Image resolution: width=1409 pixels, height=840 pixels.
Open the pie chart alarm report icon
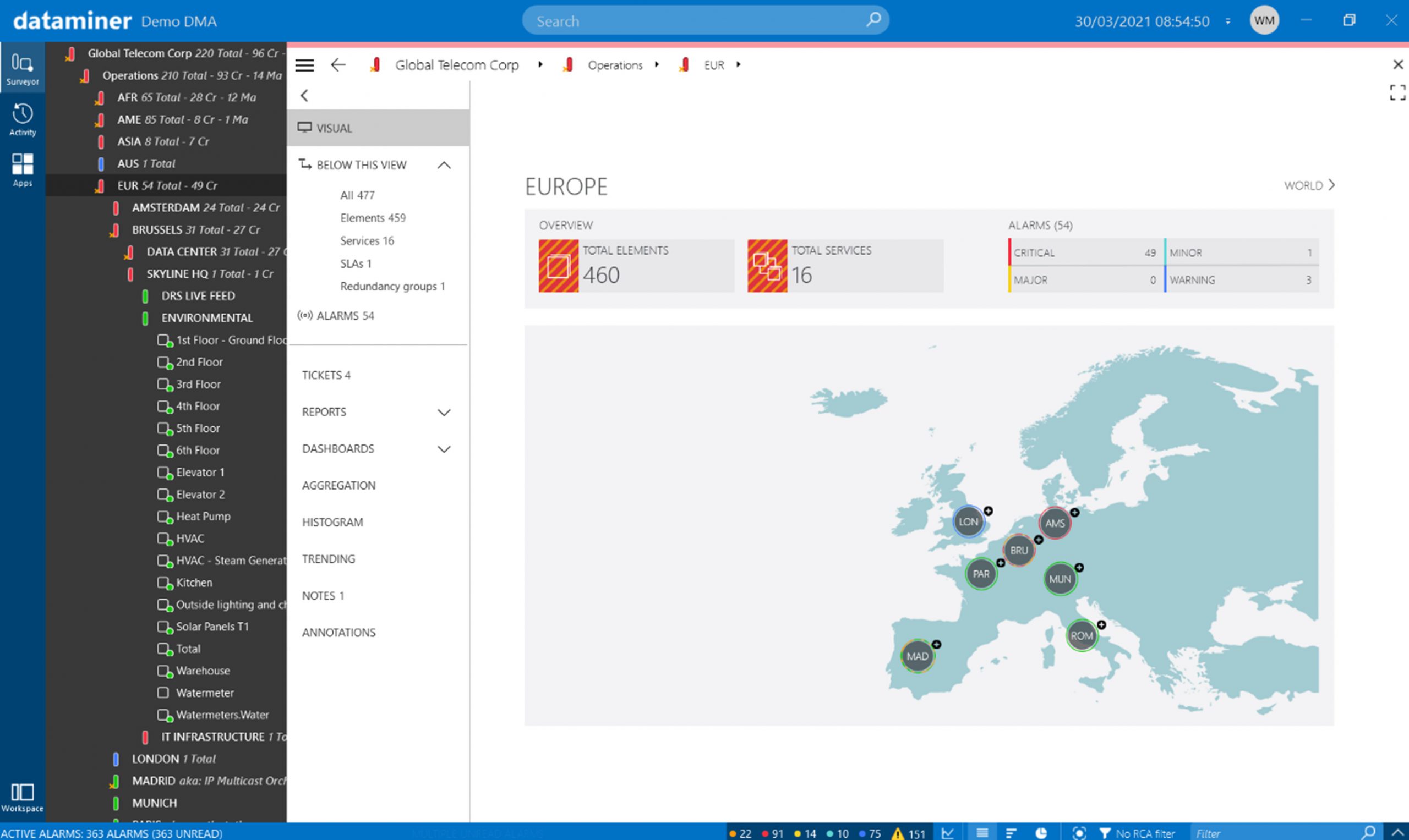(1041, 833)
